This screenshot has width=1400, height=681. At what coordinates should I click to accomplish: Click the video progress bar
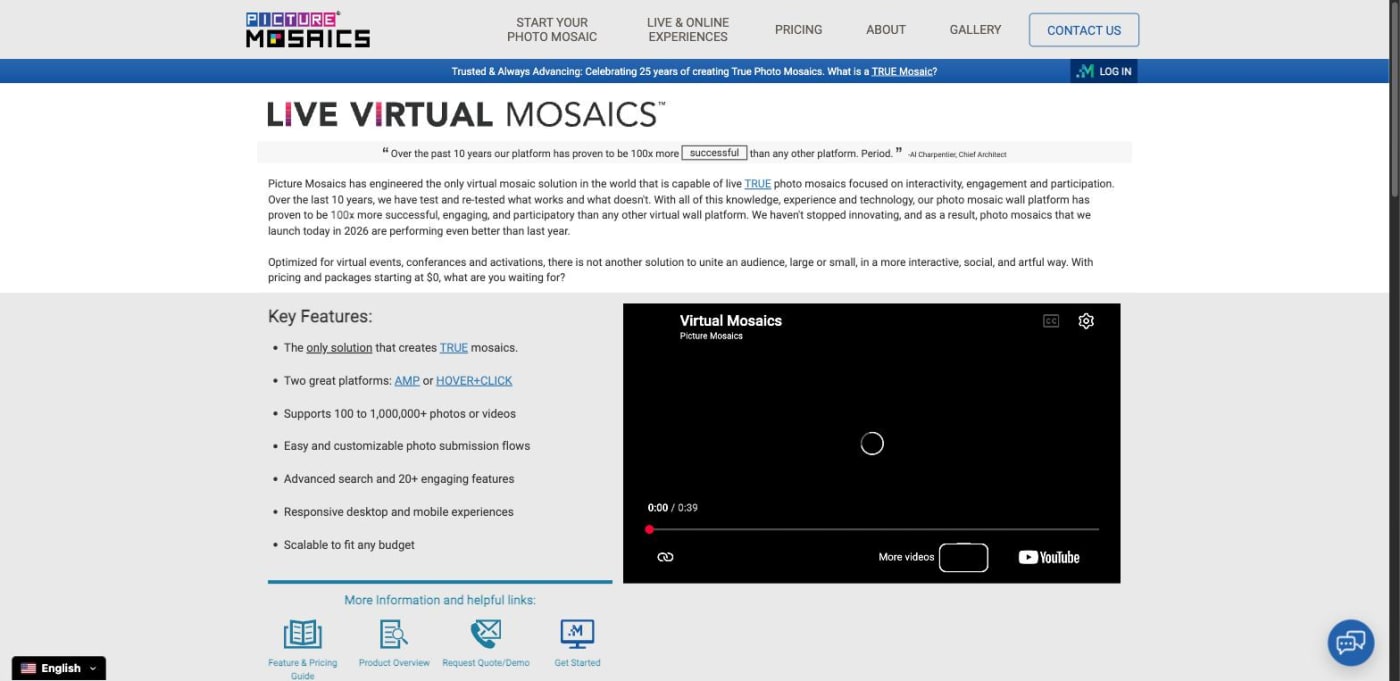point(872,529)
